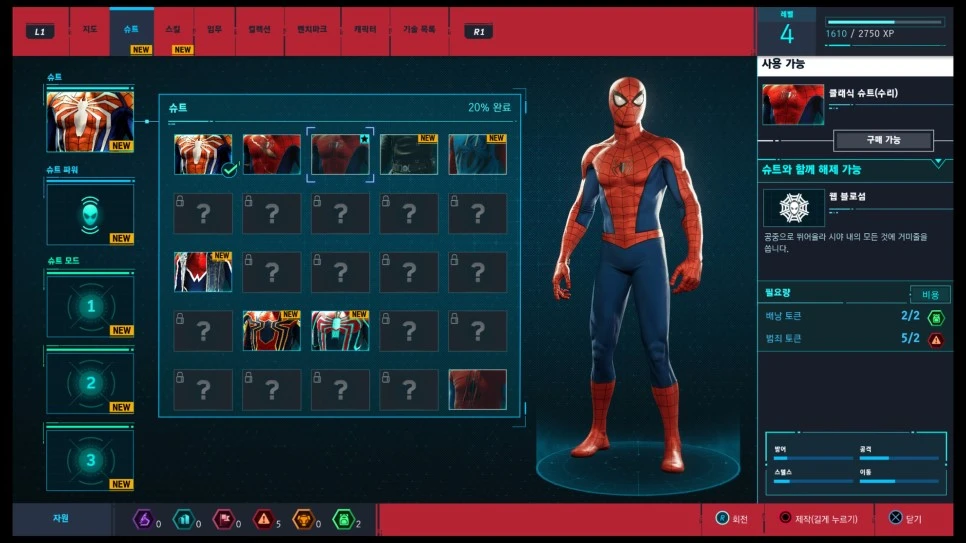This screenshot has height=543, width=966.
Task: Click the green backpack icon beside 2/2
Action: (936, 317)
